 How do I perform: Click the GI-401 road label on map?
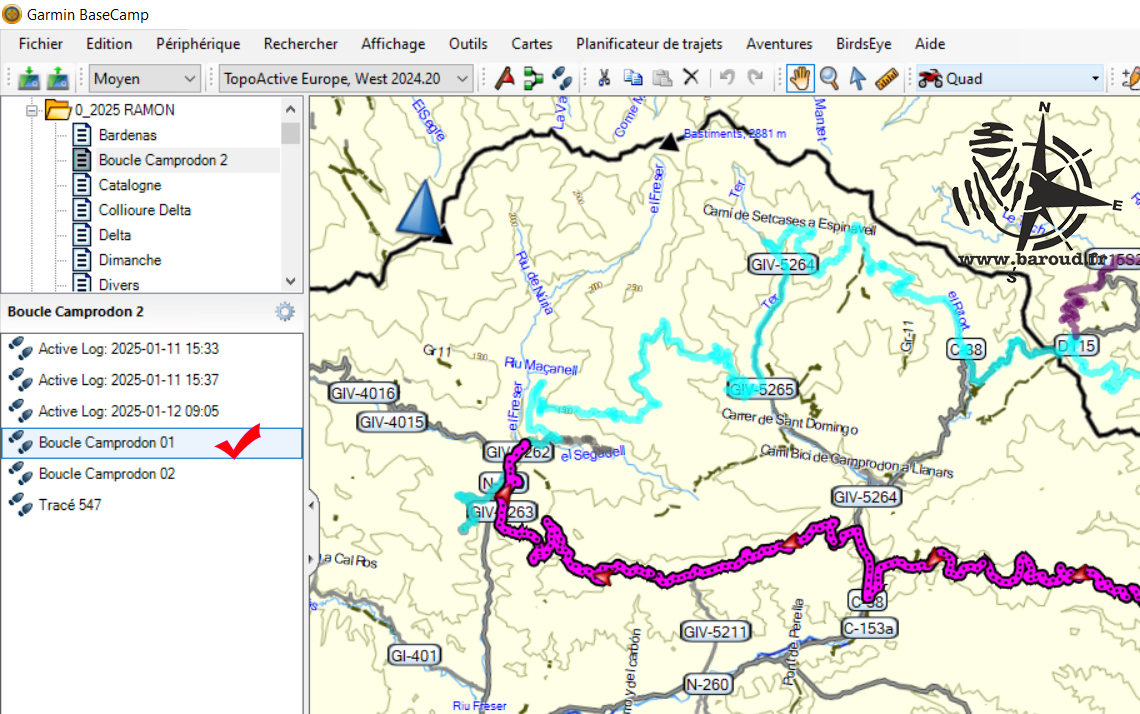coord(414,656)
